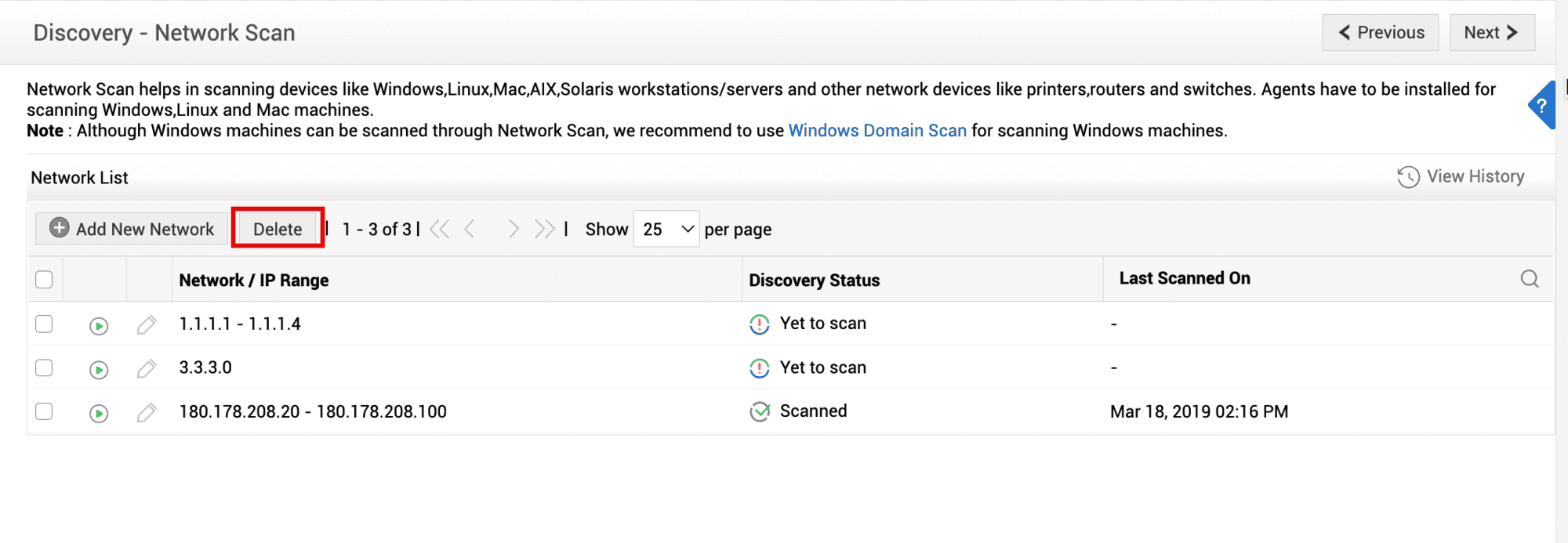1568x543 pixels.
Task: Start scan for the 3.3.3.0 network
Action: point(99,369)
